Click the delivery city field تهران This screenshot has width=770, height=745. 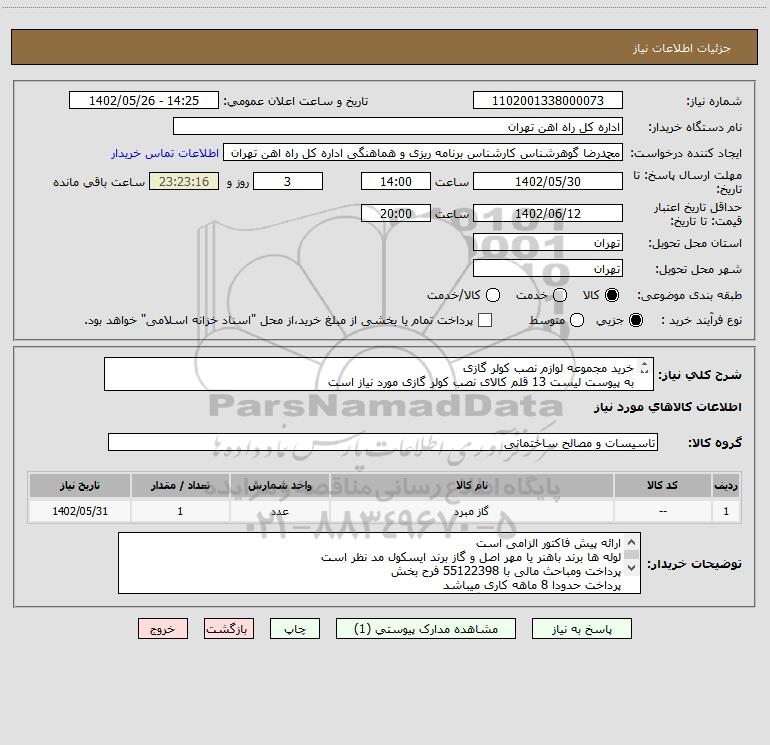click(x=548, y=269)
